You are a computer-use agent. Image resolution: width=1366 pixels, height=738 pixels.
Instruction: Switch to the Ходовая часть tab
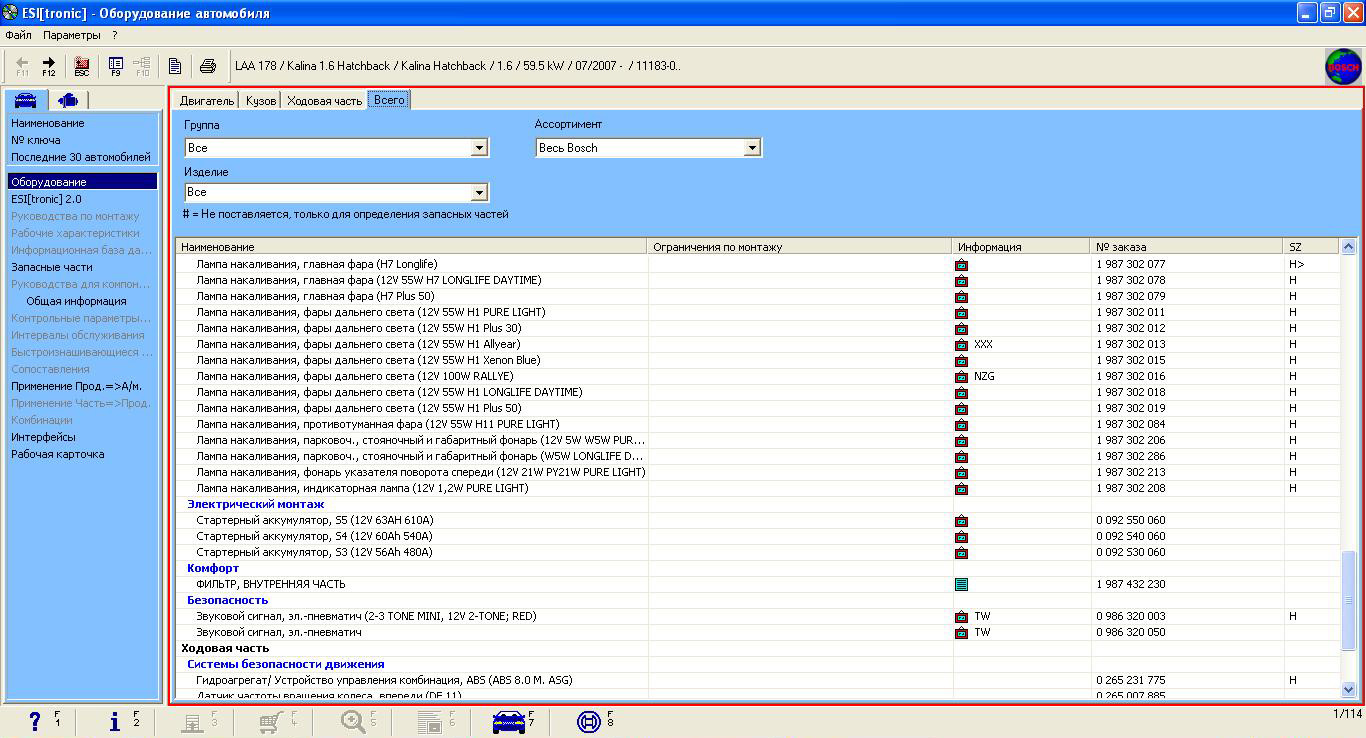point(324,100)
